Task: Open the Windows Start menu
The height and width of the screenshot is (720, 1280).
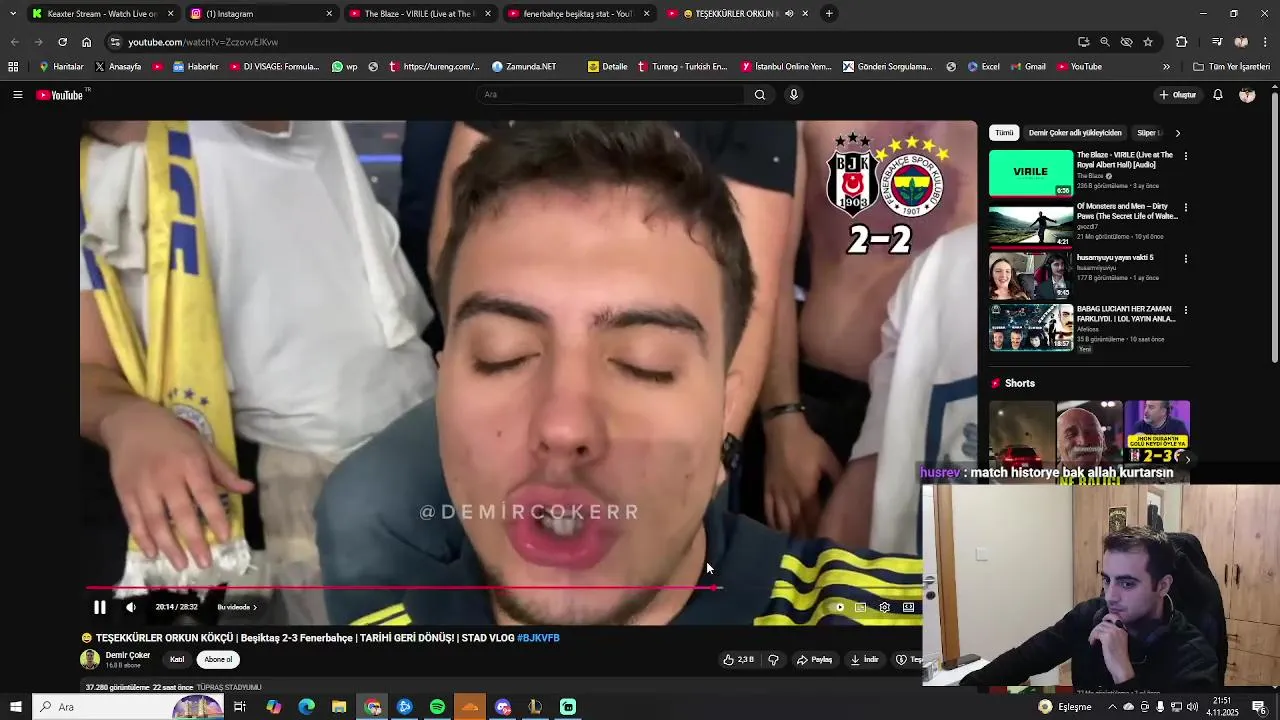Action: tap(15, 707)
